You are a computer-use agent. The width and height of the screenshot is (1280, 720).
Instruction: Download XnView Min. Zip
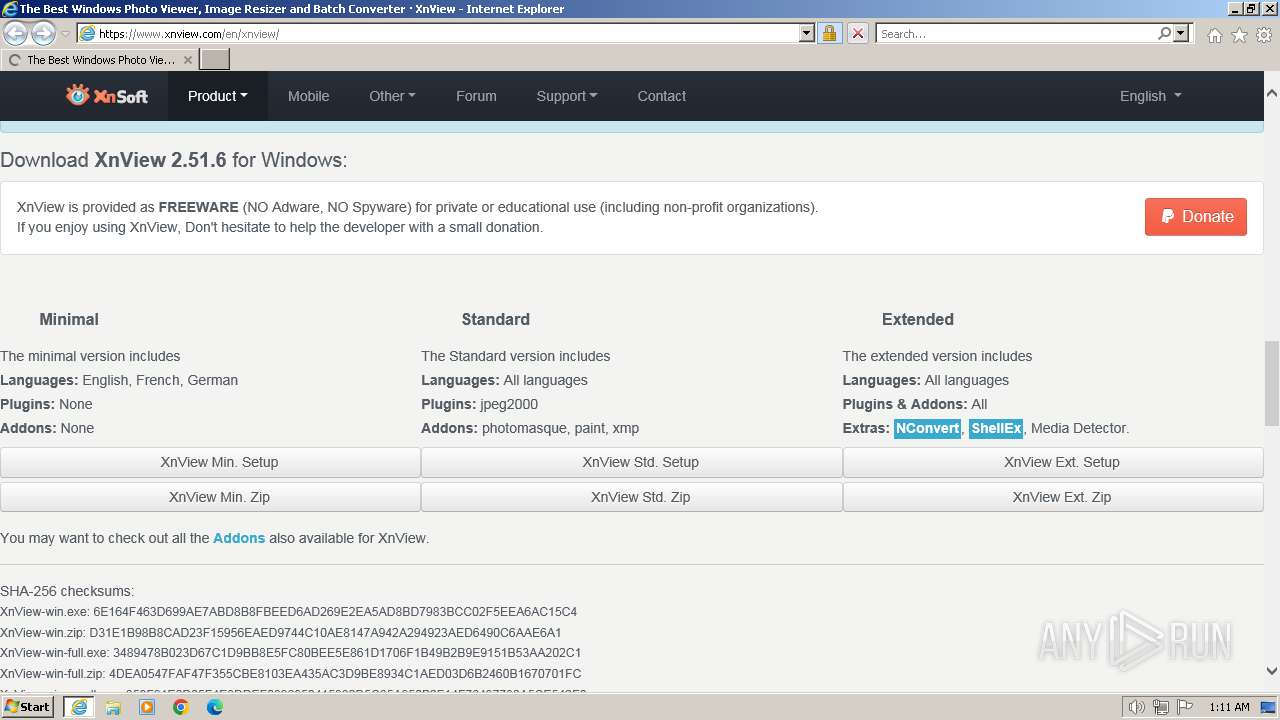(210, 497)
